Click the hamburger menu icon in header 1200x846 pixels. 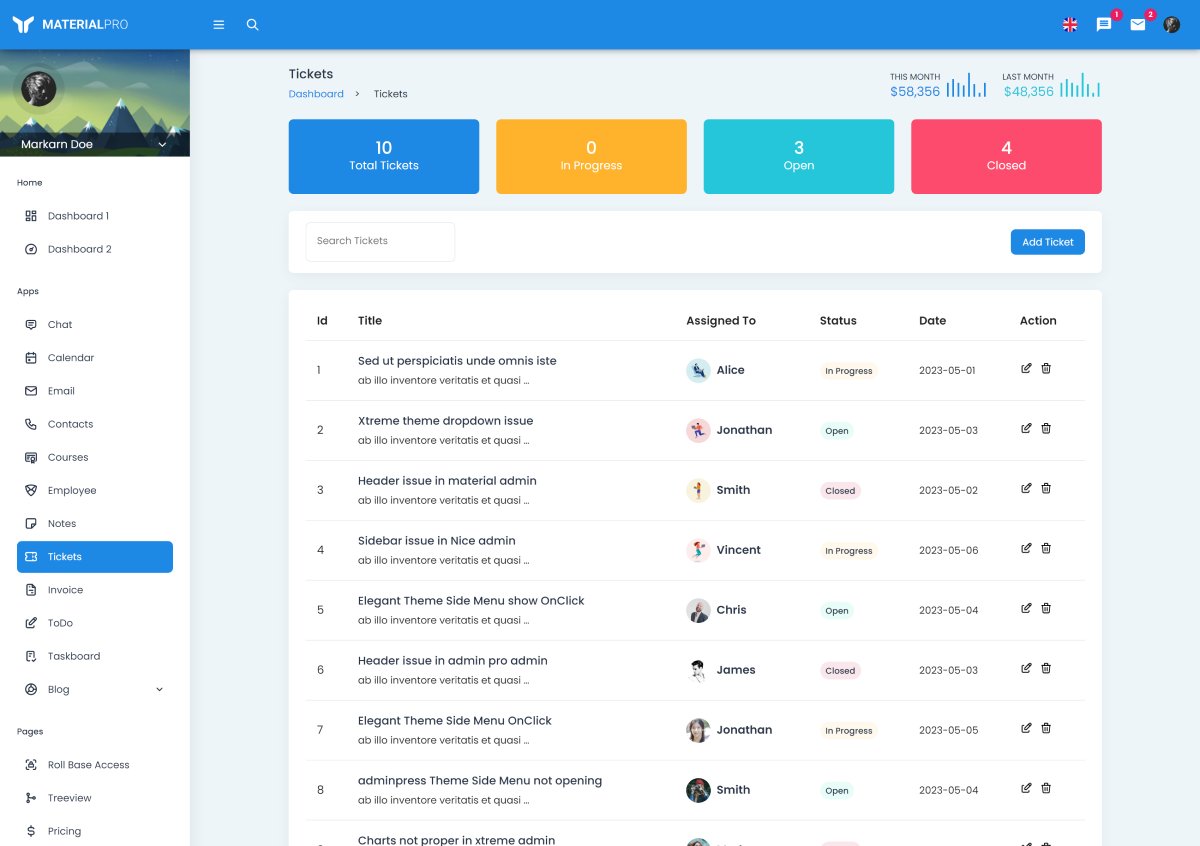click(219, 25)
